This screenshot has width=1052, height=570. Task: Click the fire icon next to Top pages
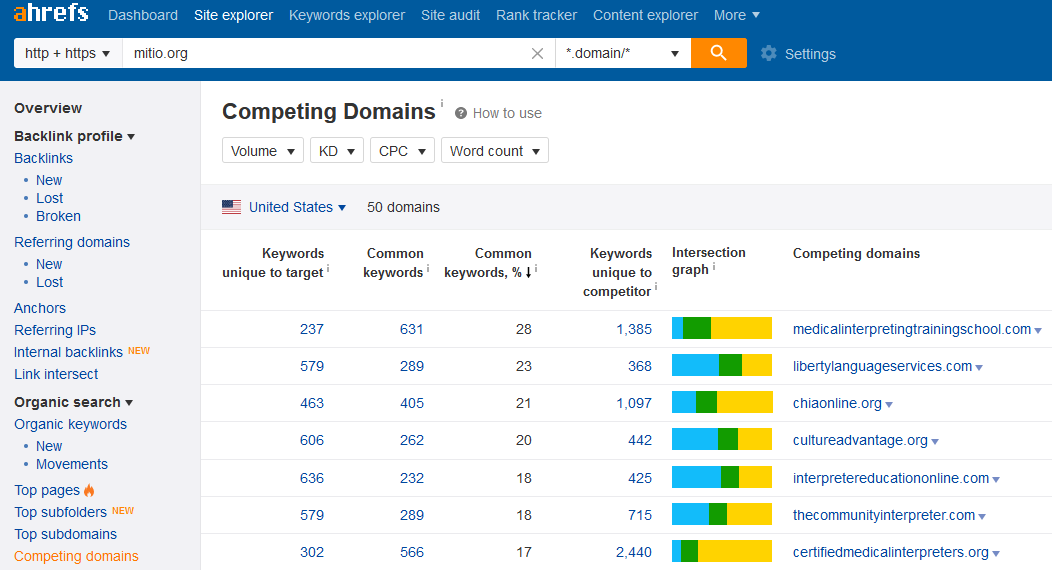(x=89, y=490)
